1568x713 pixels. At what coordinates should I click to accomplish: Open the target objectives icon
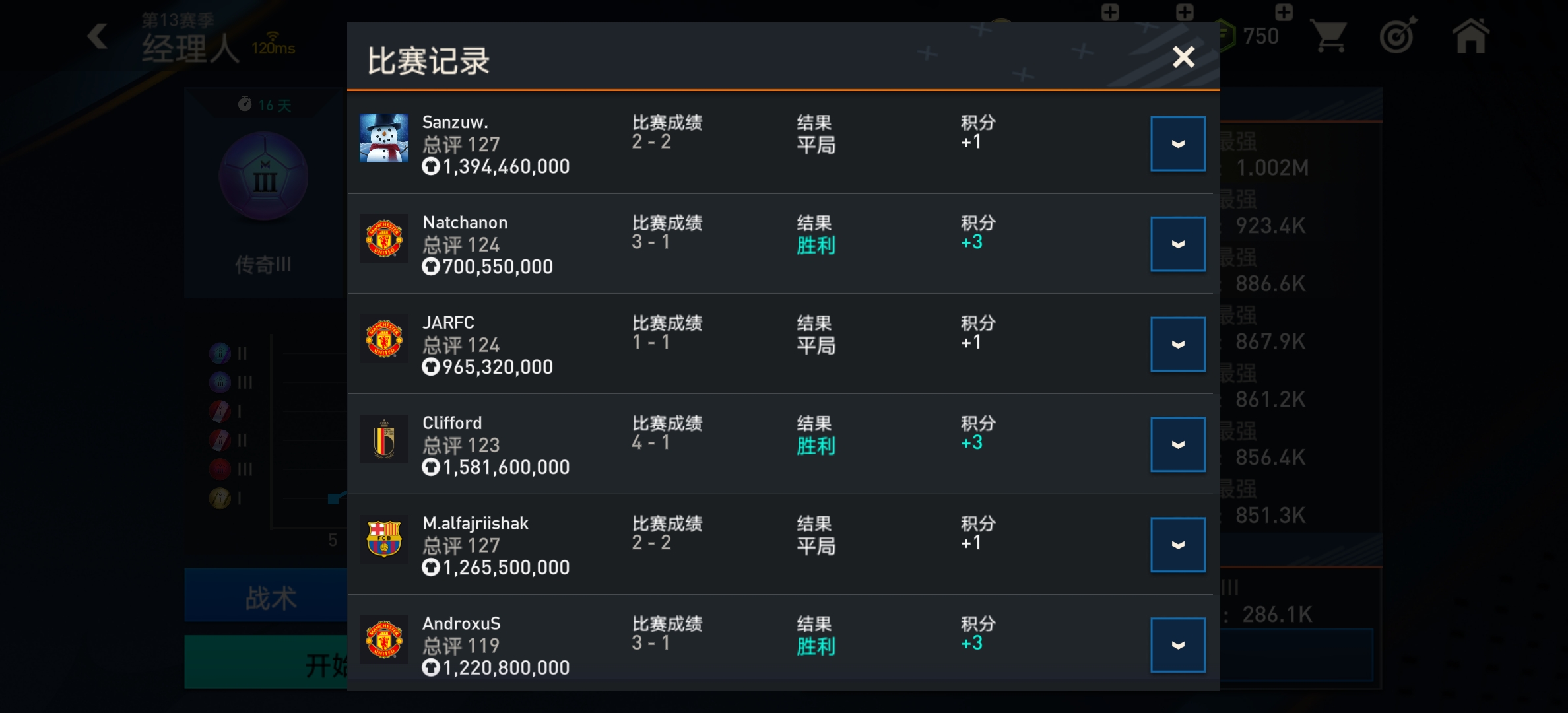[1398, 36]
